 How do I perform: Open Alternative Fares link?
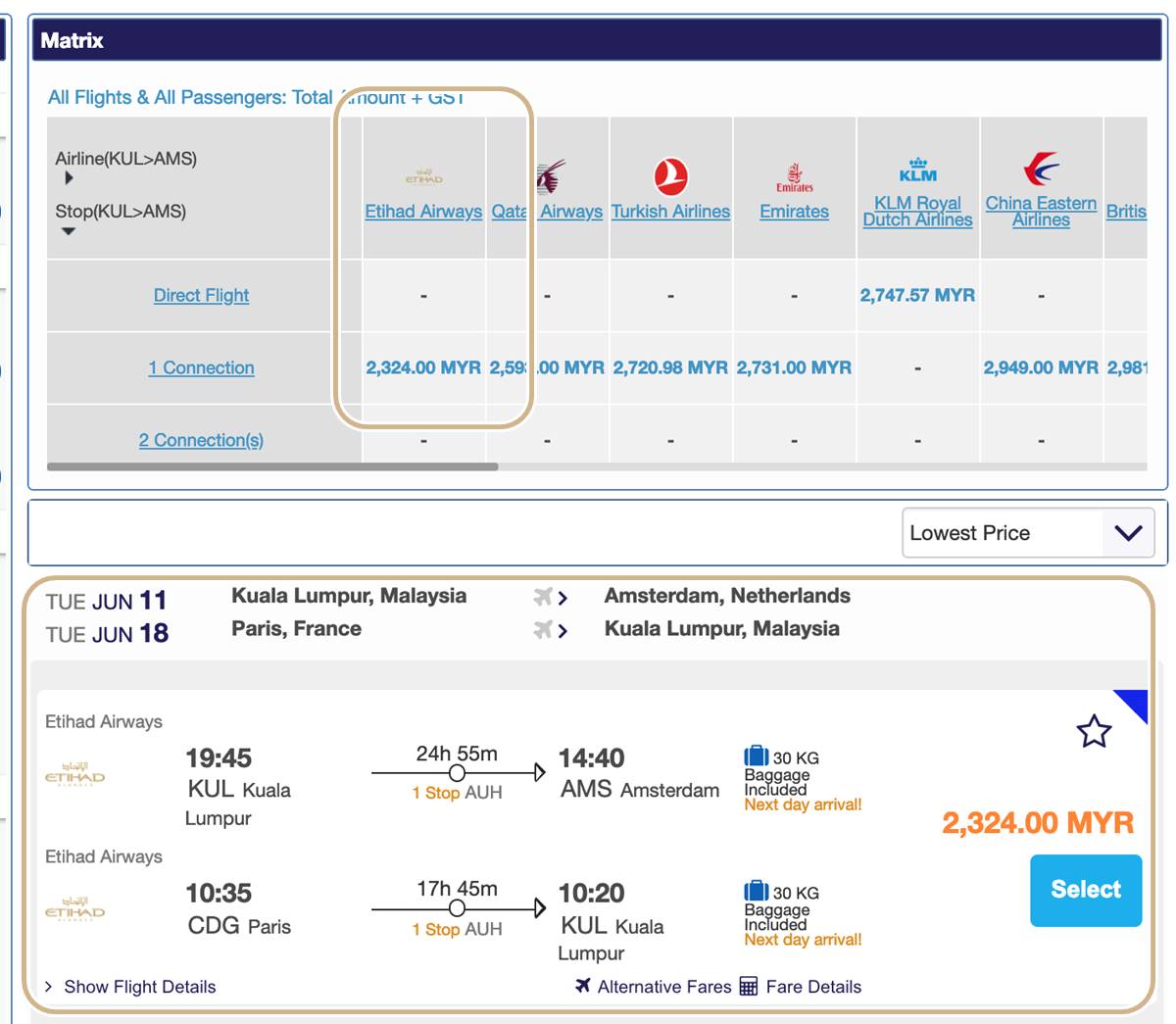point(664,987)
